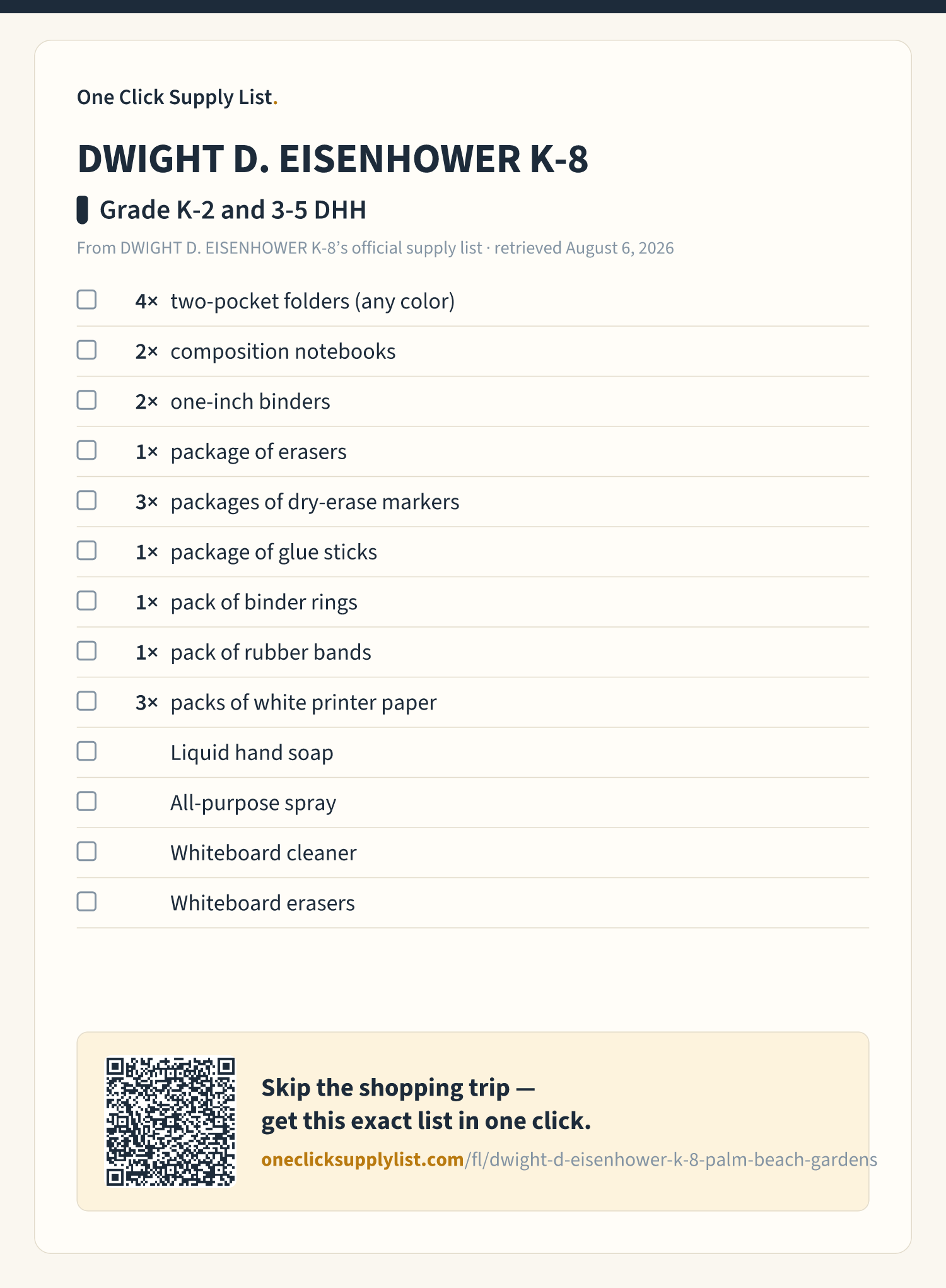Click the dark grade marker icon
The width and height of the screenshot is (946, 1288).
pos(82,210)
